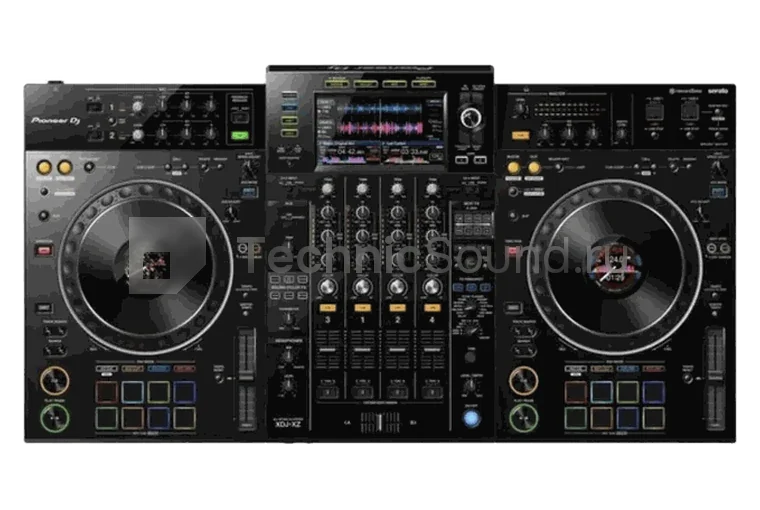Viewport: 760px width, 510px height.
Task: Click the channel 1 Color FX knob
Action: coord(362,287)
